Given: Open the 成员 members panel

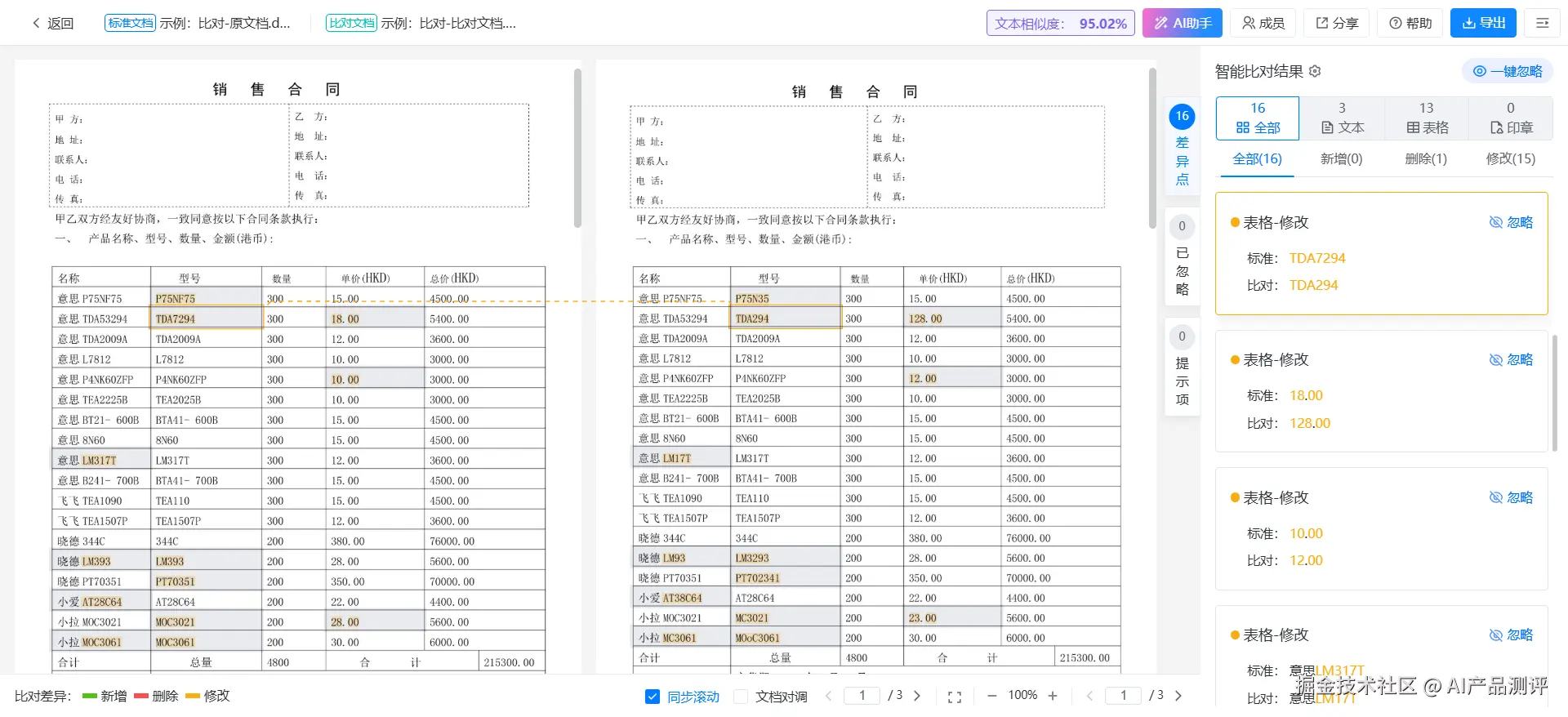Looking at the screenshot, I should point(1263,23).
